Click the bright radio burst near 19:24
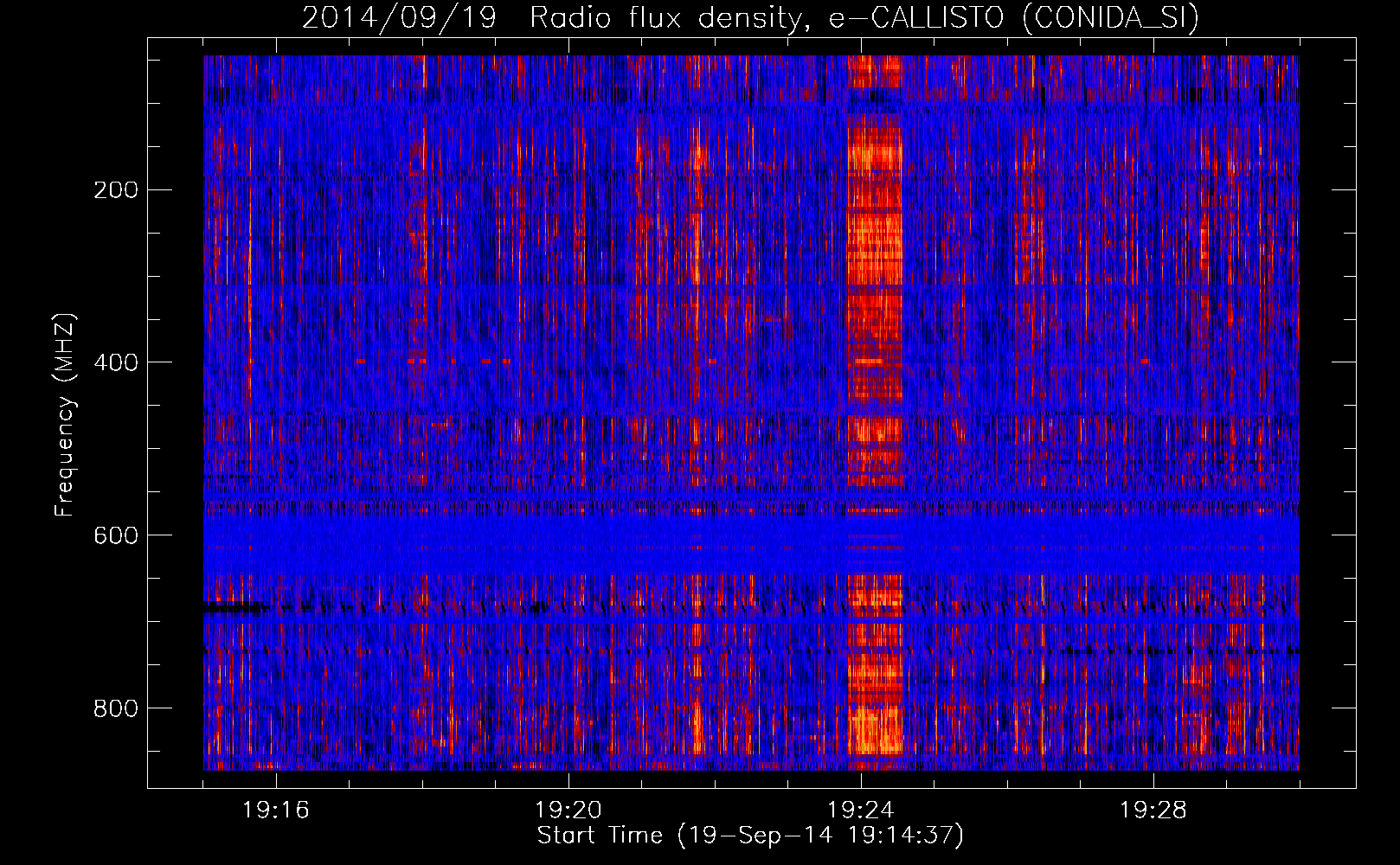 point(876,407)
